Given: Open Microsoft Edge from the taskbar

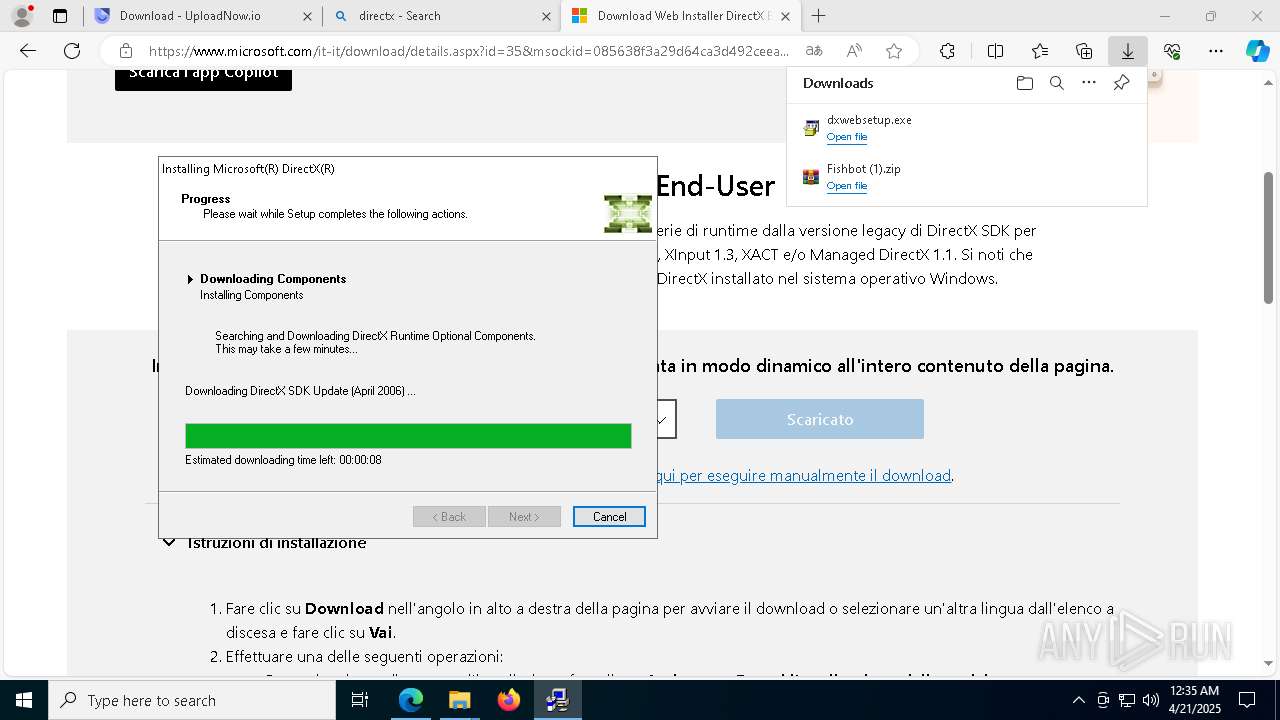Looking at the screenshot, I should [x=411, y=700].
